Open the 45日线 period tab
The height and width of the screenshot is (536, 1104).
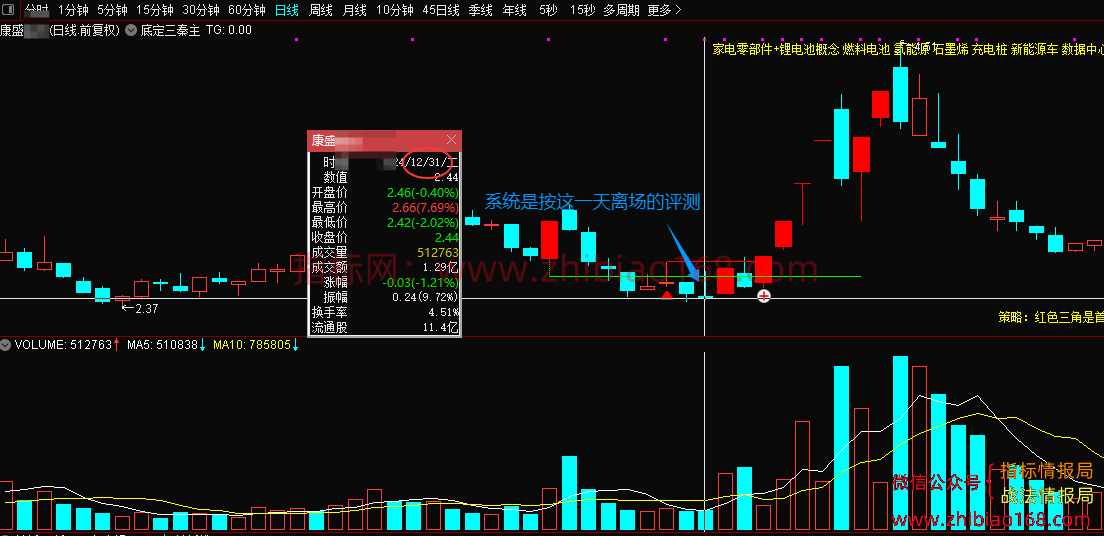441,10
